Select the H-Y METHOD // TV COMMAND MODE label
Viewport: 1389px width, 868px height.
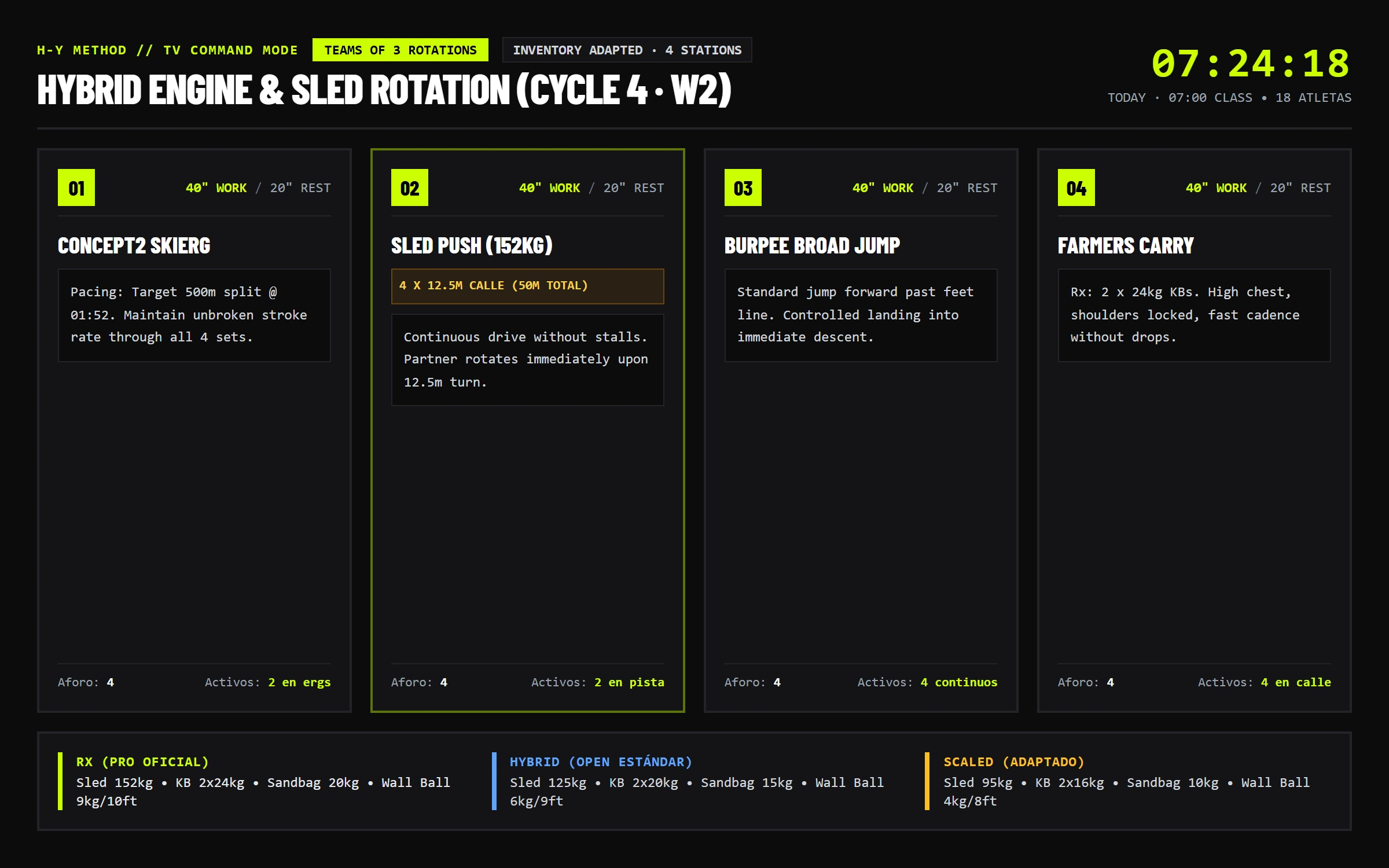tap(167, 50)
